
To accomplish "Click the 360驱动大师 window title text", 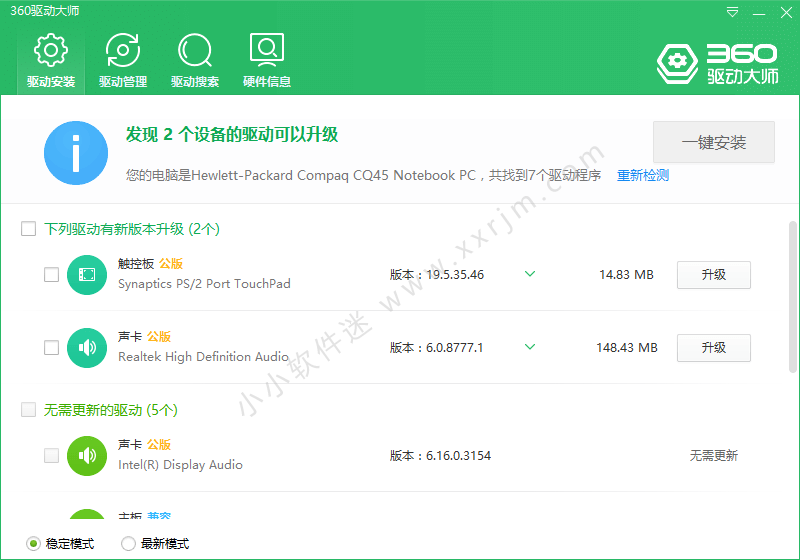I will (45, 11).
